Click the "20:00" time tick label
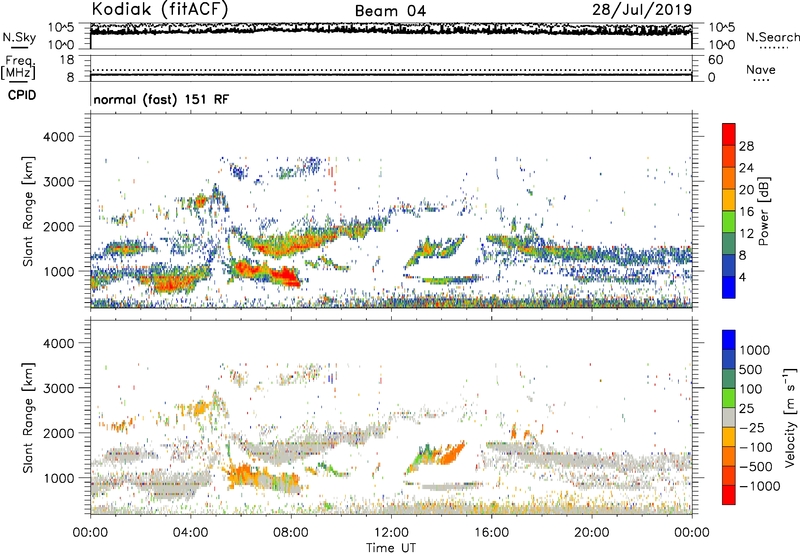Viewport: 800px width, 554px height. [591, 533]
